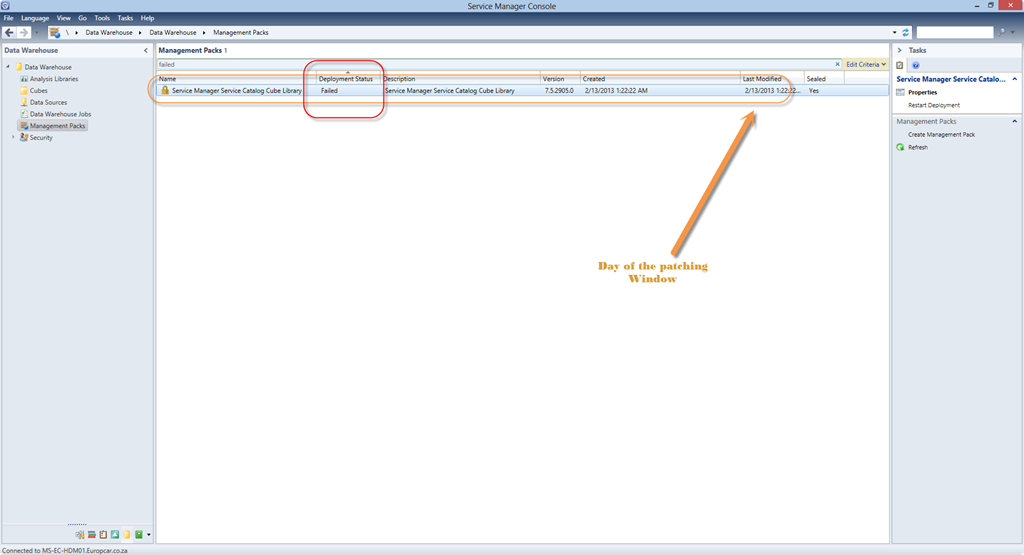The image size is (1024, 555).
Task: Collapse the Data Warehouse tree node
Action: pyautogui.click(x=8, y=67)
